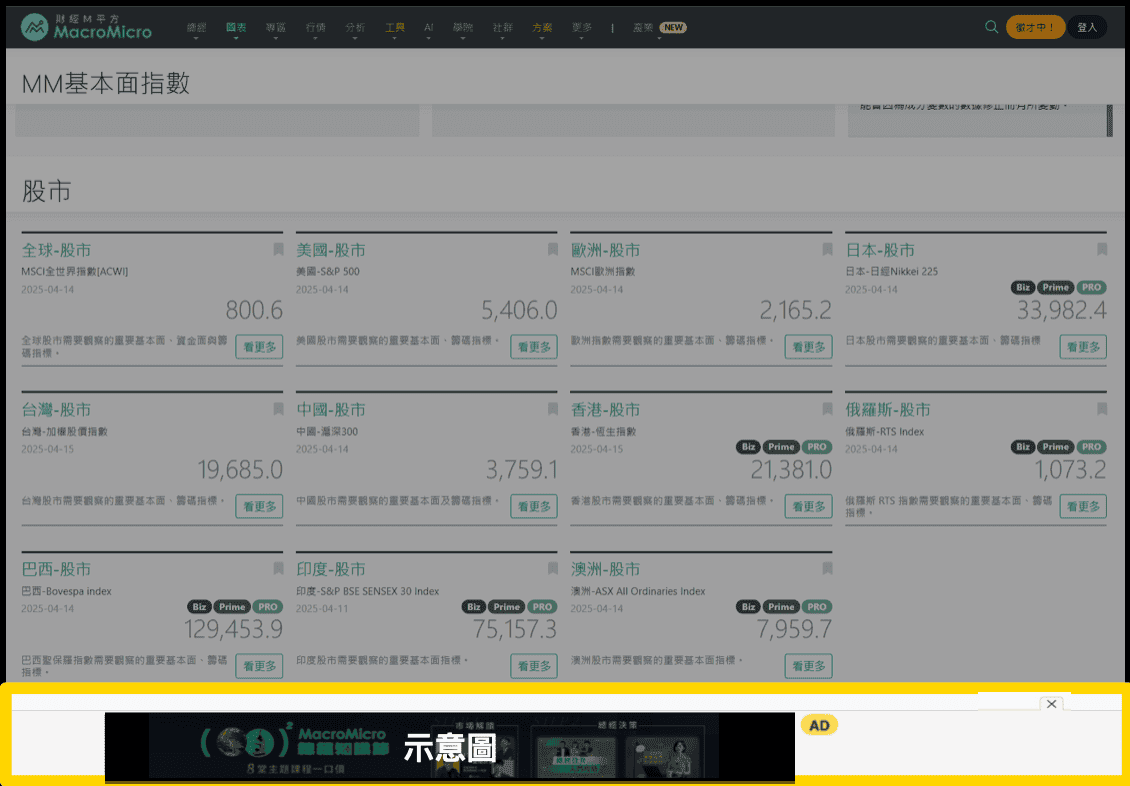Bookmark the 台灣-股市 card
The height and width of the screenshot is (786, 1130).
pos(278,409)
